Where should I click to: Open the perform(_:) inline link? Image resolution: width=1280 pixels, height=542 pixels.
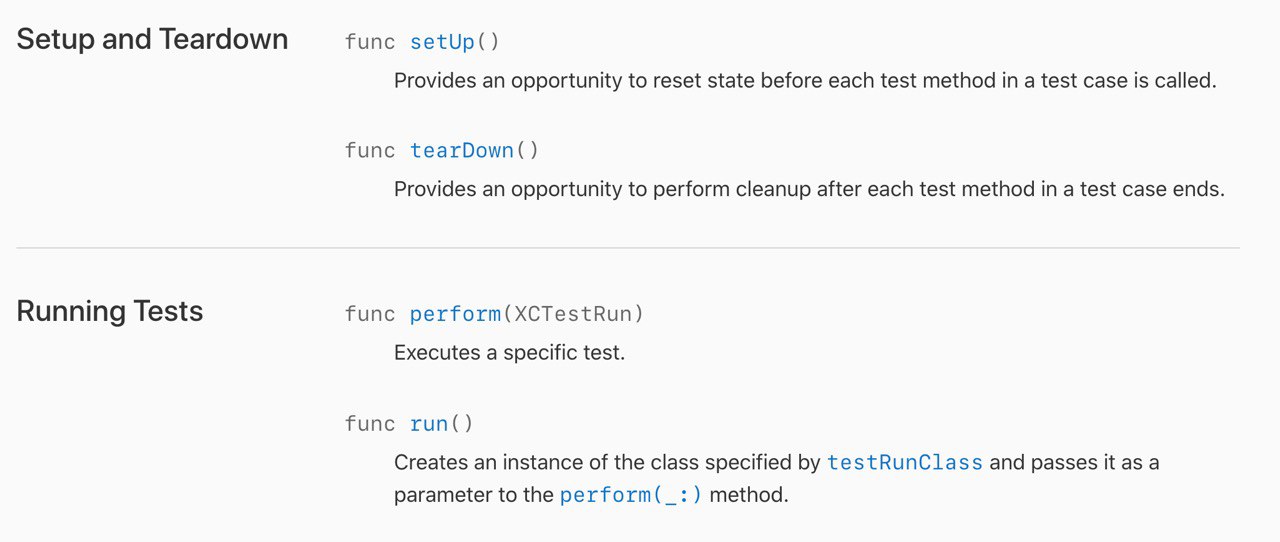(x=631, y=495)
